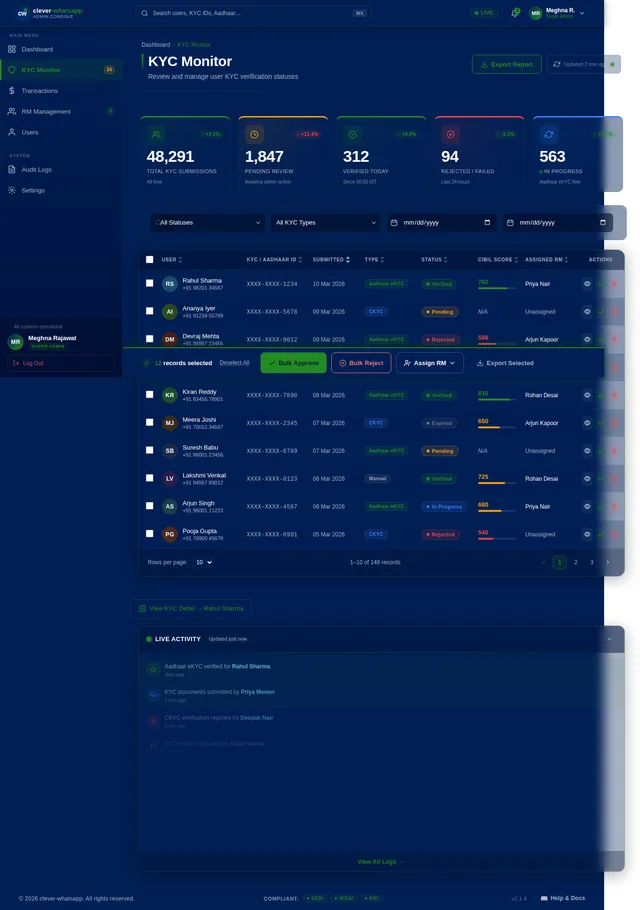This screenshot has width=640, height=910.
Task: Sort by KYC / Aadhaar ID column
Action: [x=274, y=259]
